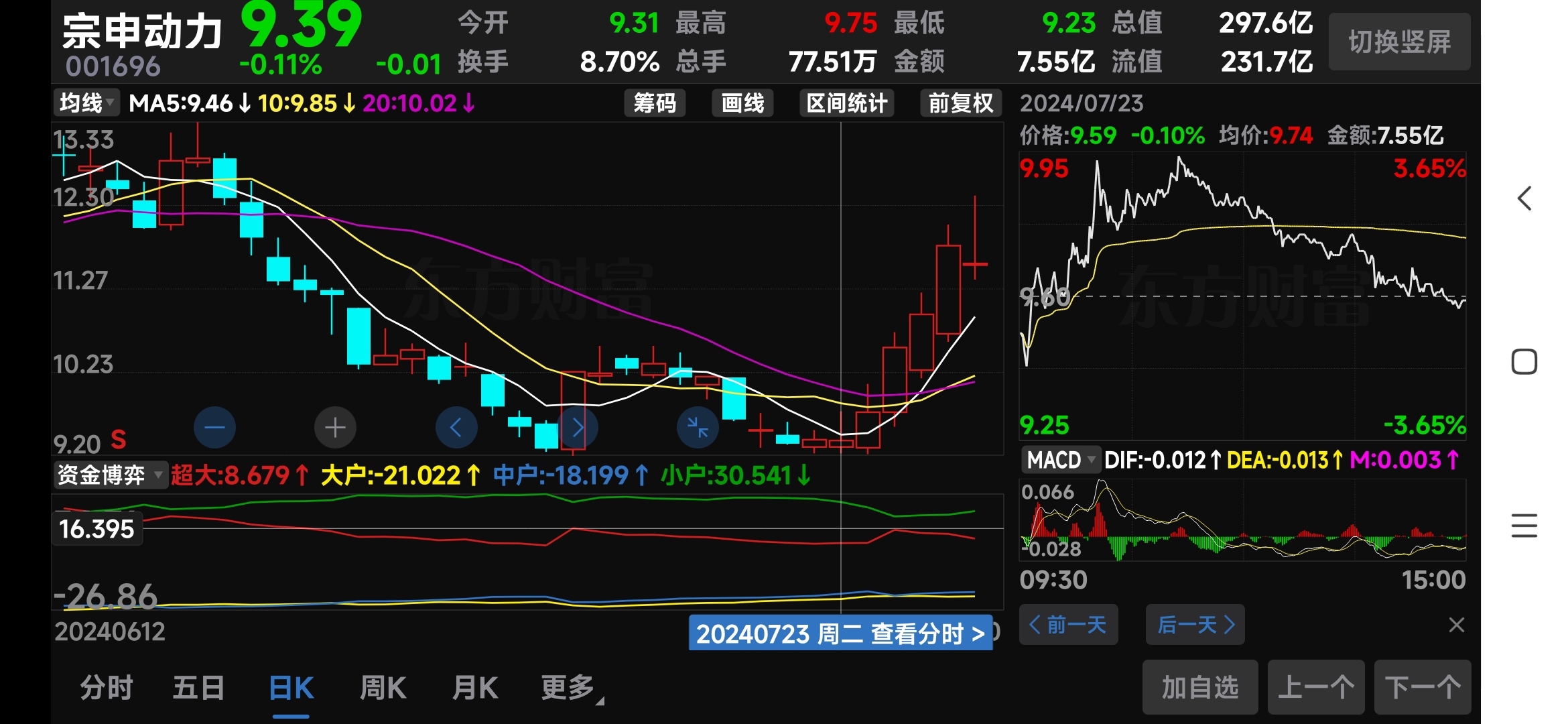Image resolution: width=1568 pixels, height=724 pixels.
Task: Tap stock code 001696
Action: click(x=113, y=66)
